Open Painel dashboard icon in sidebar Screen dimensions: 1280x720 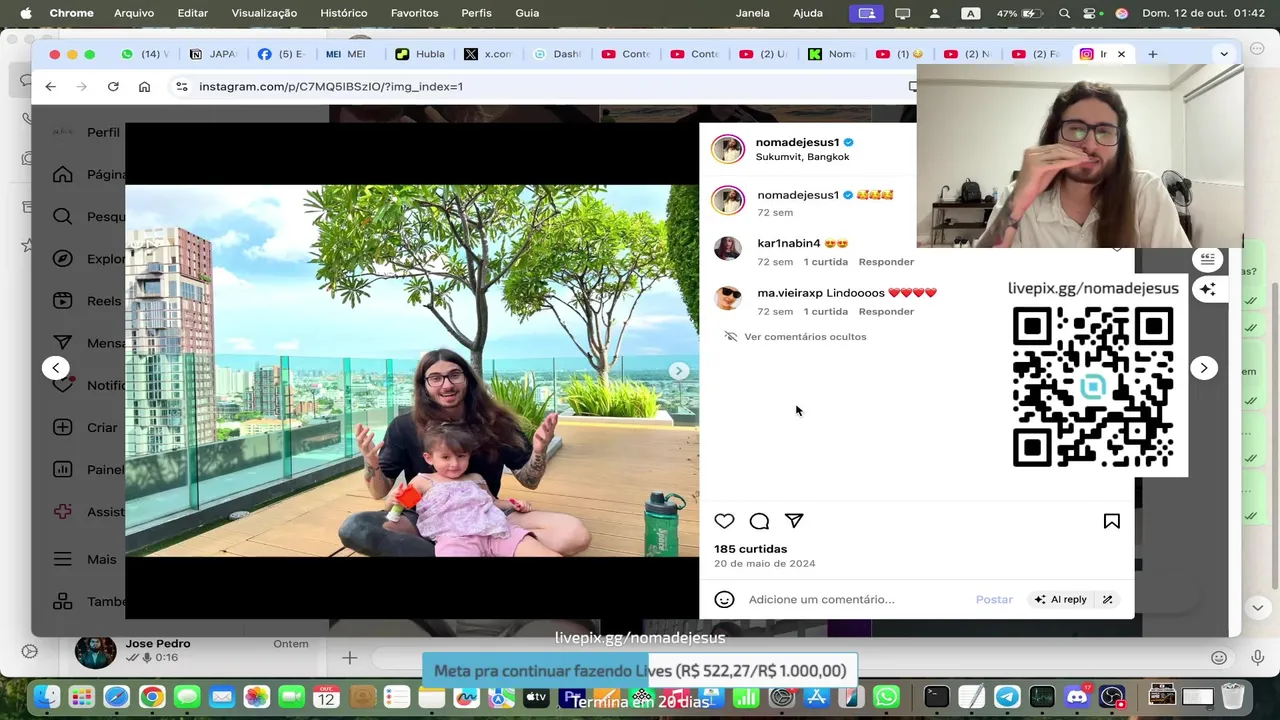pos(63,469)
